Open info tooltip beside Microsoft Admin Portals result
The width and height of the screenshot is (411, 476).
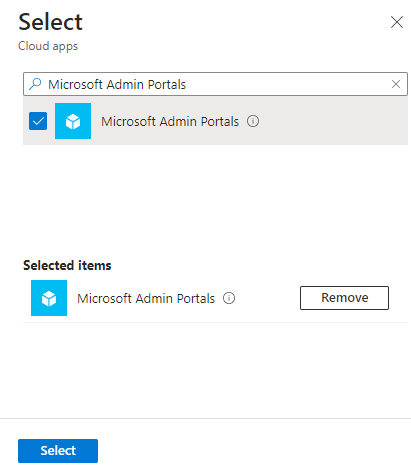[253, 121]
